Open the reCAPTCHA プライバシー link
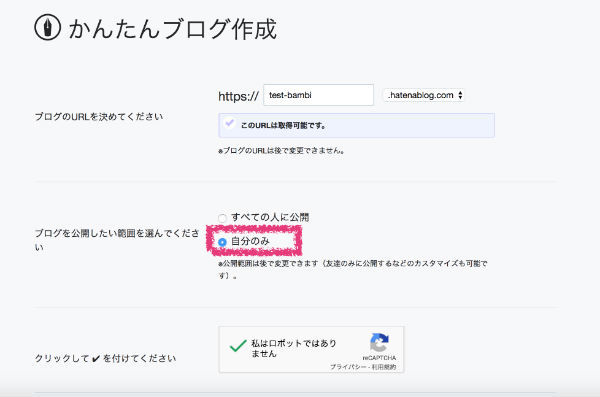Viewport: 600px width, 397px height. [347, 367]
